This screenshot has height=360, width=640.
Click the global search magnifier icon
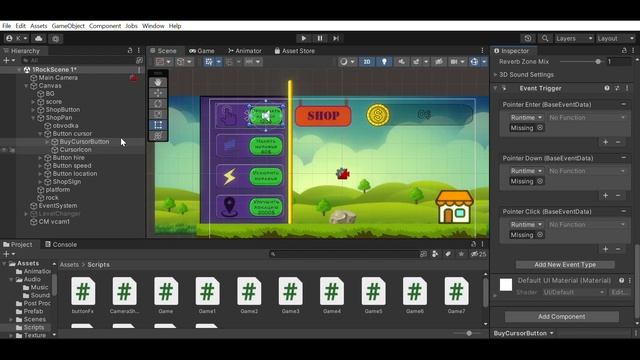[545, 38]
